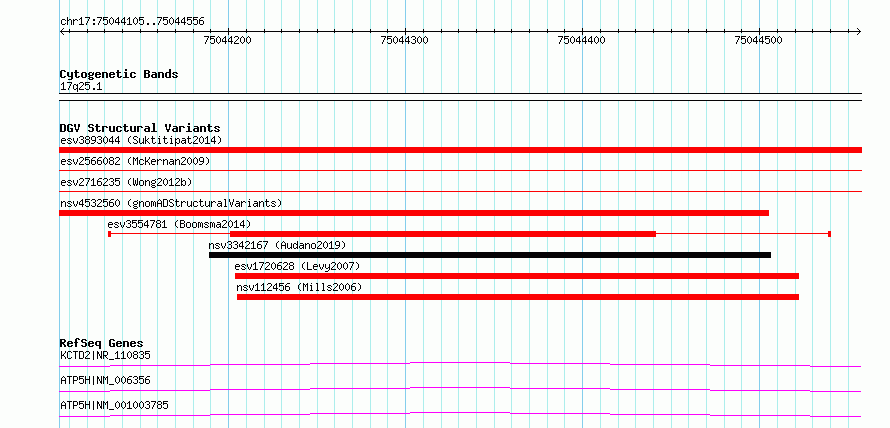Select the esv1720628 red variant bar

pos(517,276)
